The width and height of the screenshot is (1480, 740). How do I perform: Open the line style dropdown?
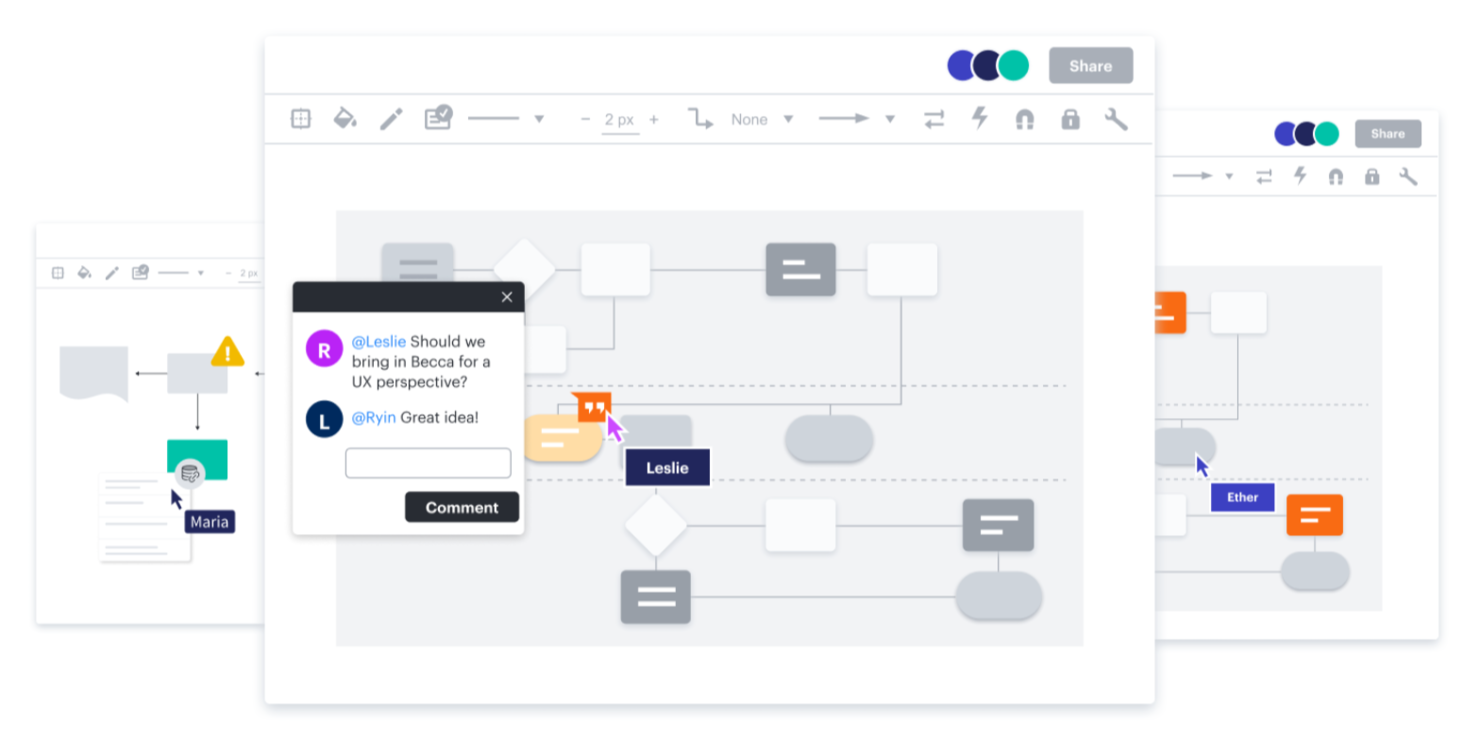(x=539, y=119)
